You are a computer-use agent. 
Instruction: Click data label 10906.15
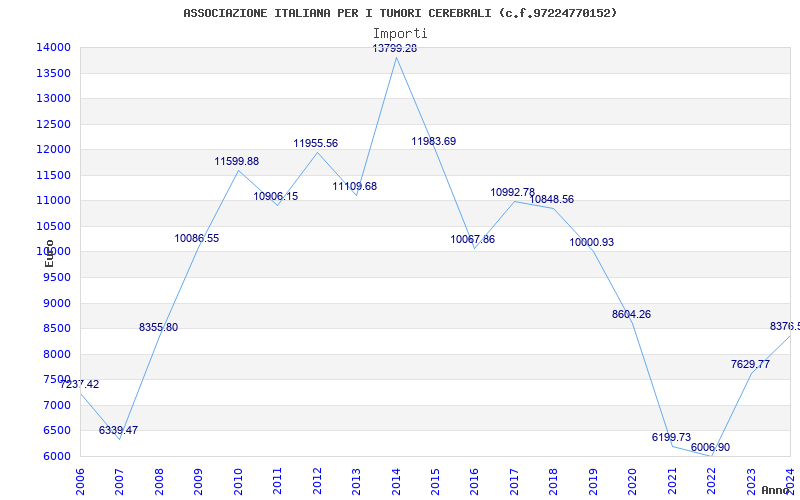[x=276, y=196]
